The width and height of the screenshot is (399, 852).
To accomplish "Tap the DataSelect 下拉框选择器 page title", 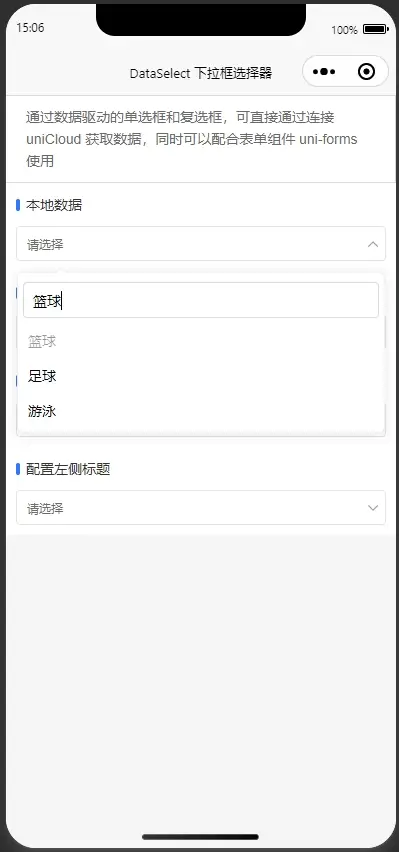I will (201, 73).
